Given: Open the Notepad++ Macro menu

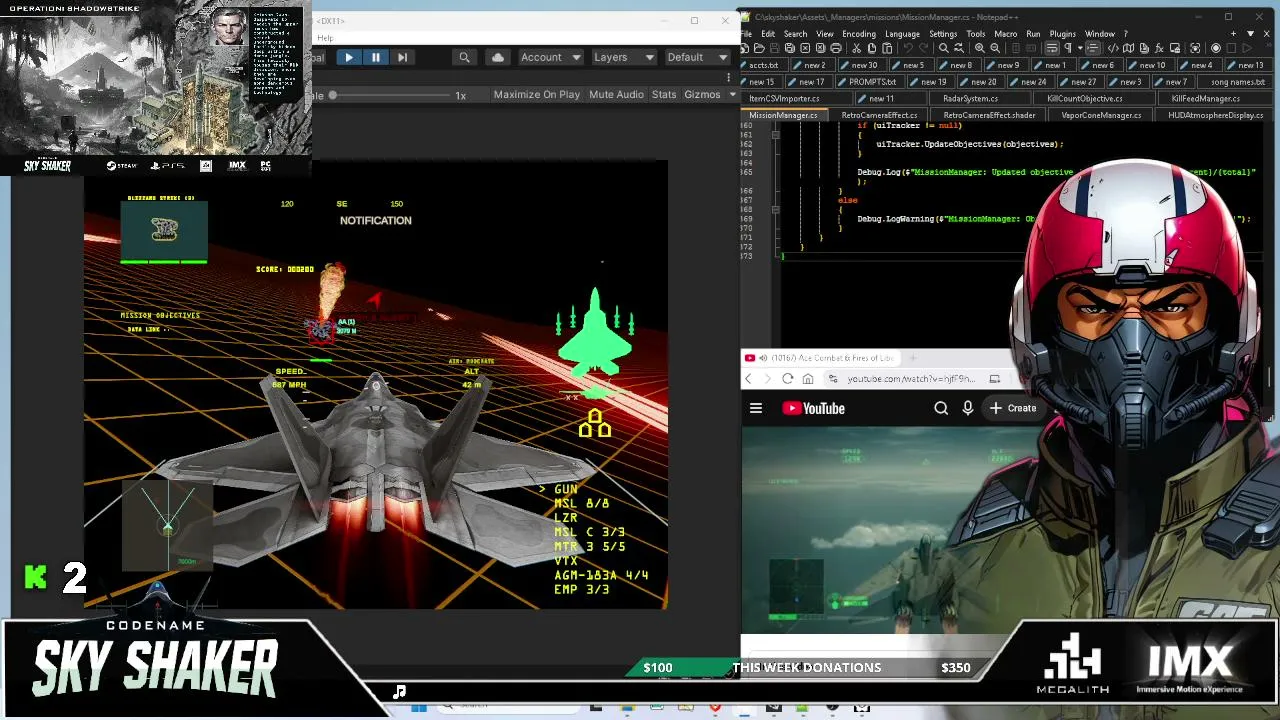Looking at the screenshot, I should click(1005, 34).
